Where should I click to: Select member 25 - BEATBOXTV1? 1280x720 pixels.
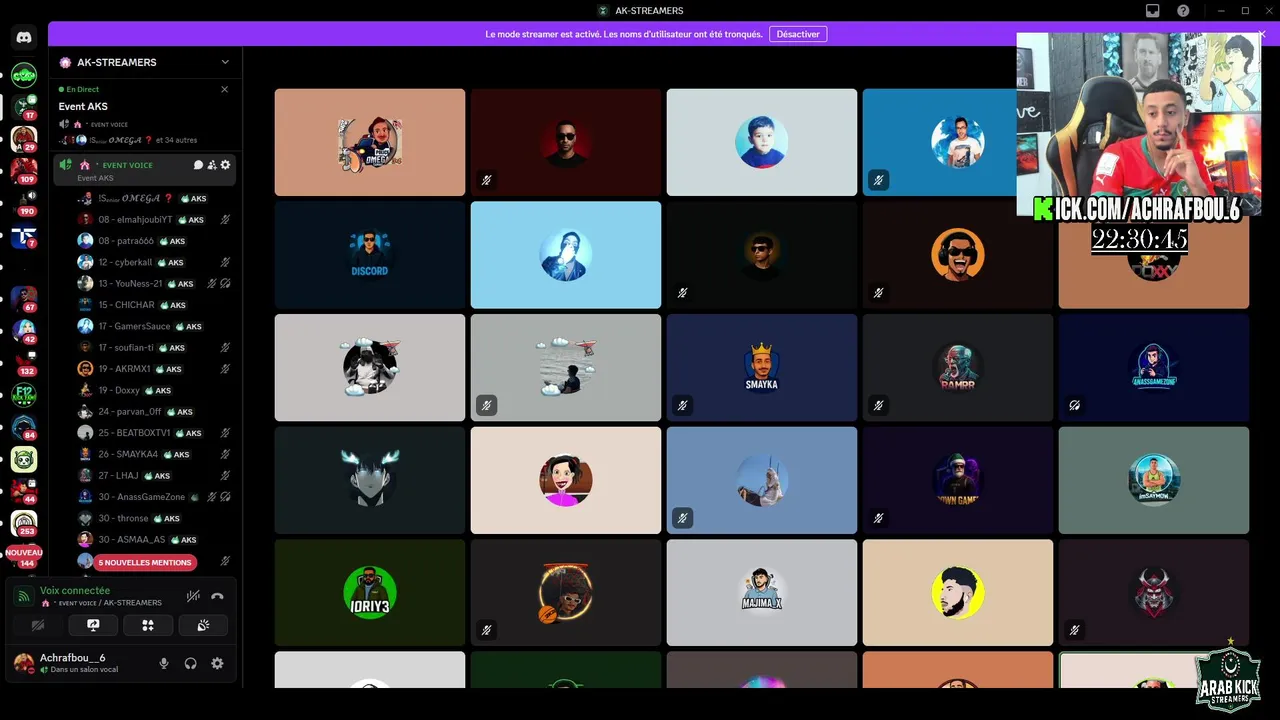154,433
